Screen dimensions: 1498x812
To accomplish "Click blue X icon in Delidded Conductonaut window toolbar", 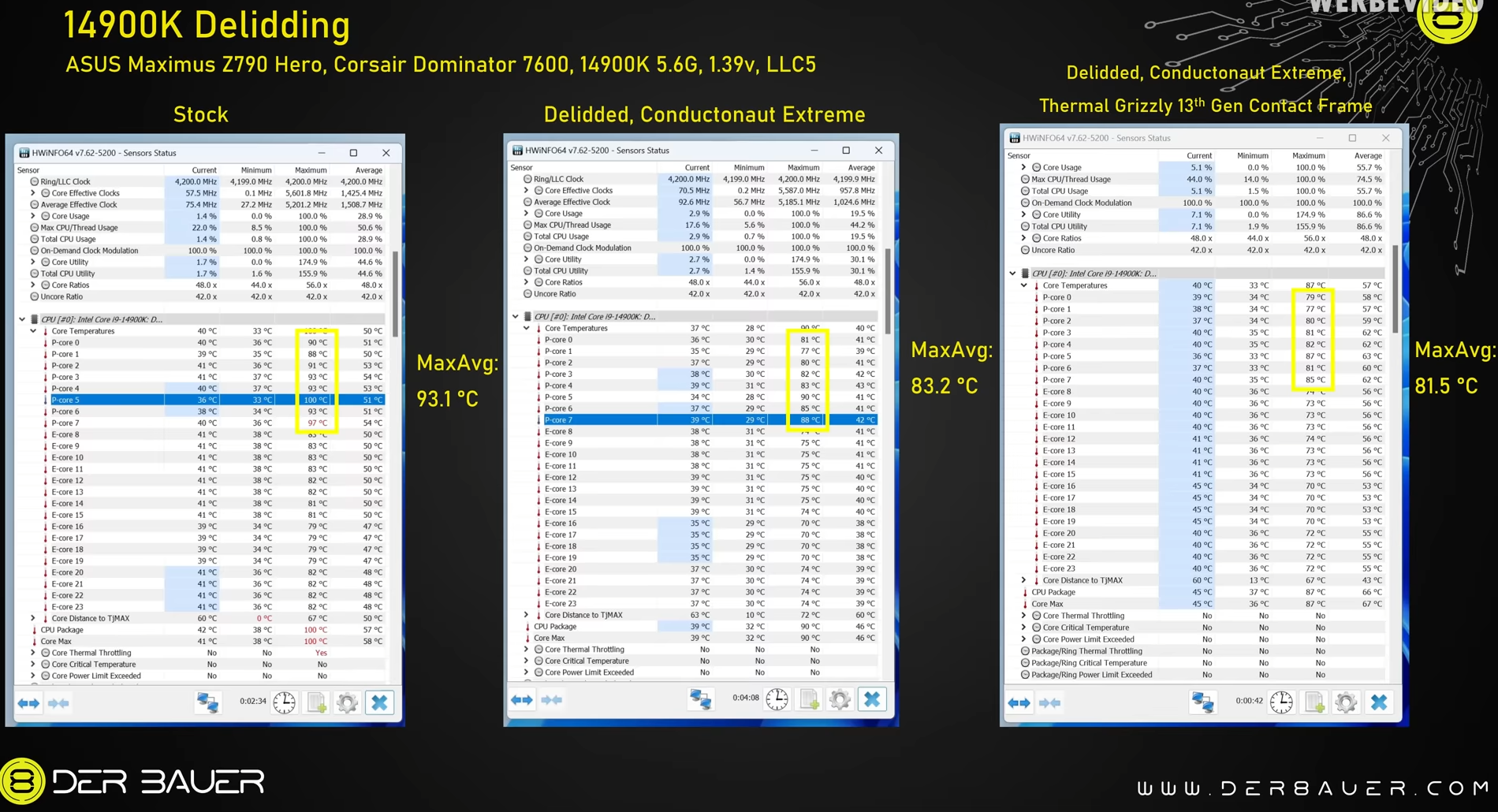I will point(872,699).
